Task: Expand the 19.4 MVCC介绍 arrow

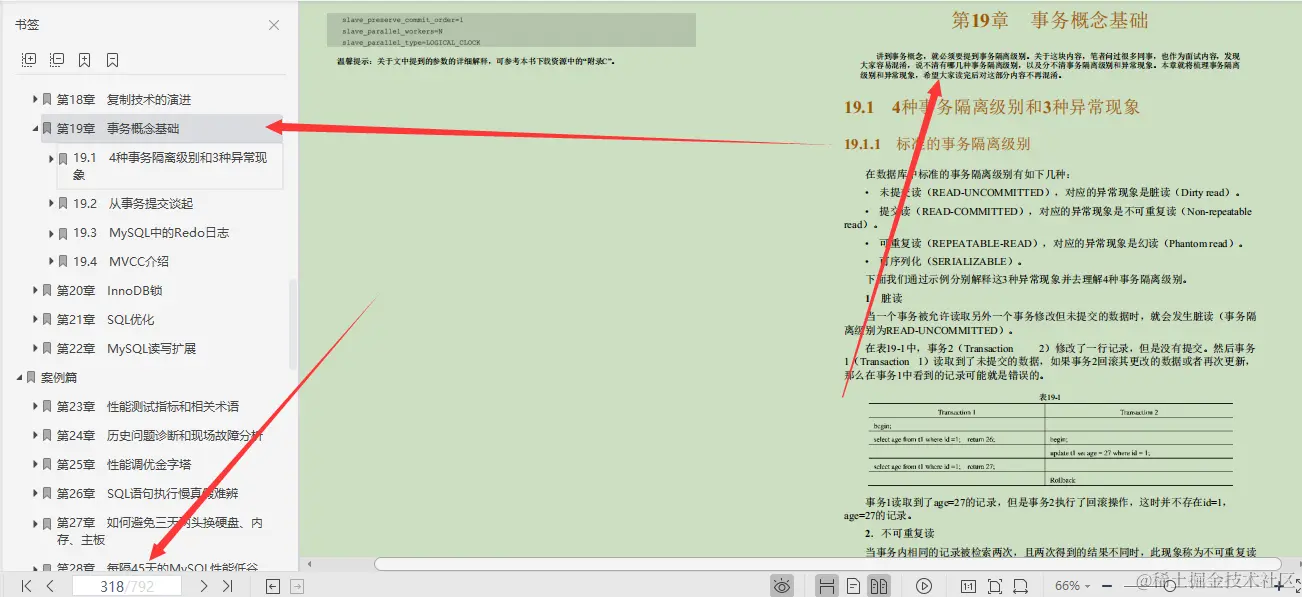Action: pyautogui.click(x=51, y=261)
